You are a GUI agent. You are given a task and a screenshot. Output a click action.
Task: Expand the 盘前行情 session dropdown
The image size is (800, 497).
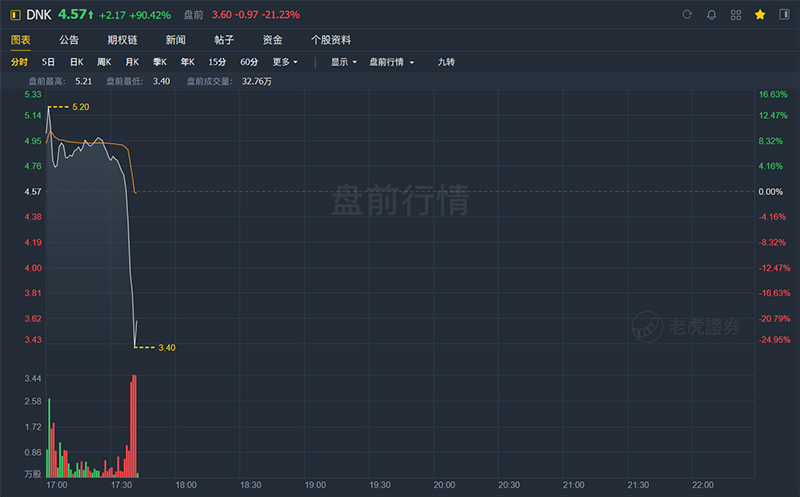391,62
